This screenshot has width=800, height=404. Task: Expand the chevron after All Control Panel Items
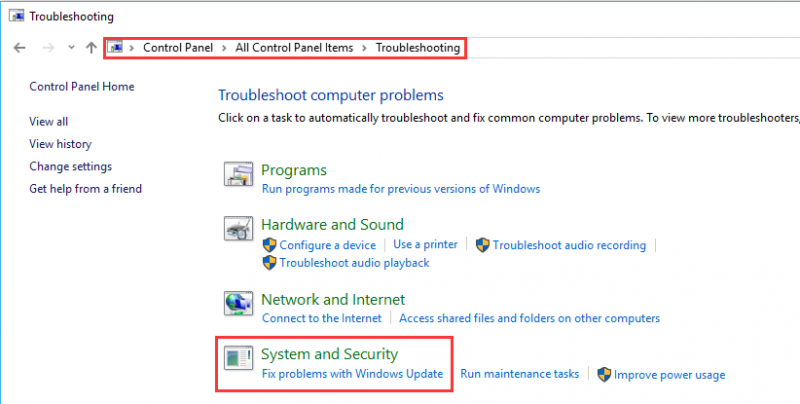click(x=364, y=48)
